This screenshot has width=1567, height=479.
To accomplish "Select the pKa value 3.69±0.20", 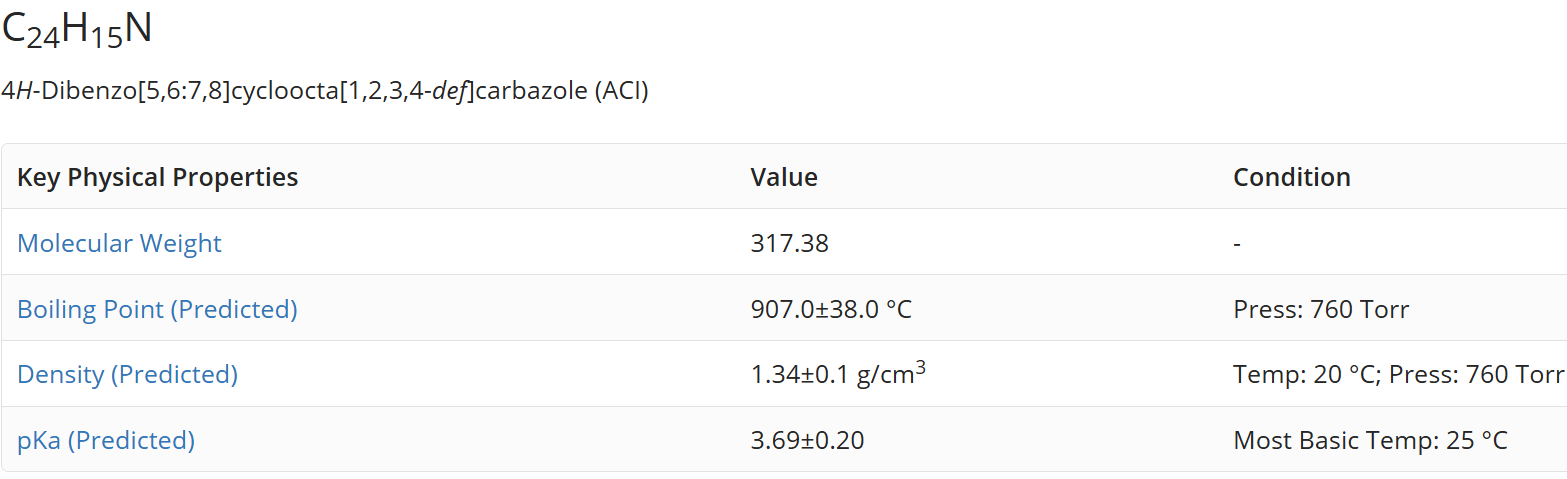I will [x=807, y=441].
